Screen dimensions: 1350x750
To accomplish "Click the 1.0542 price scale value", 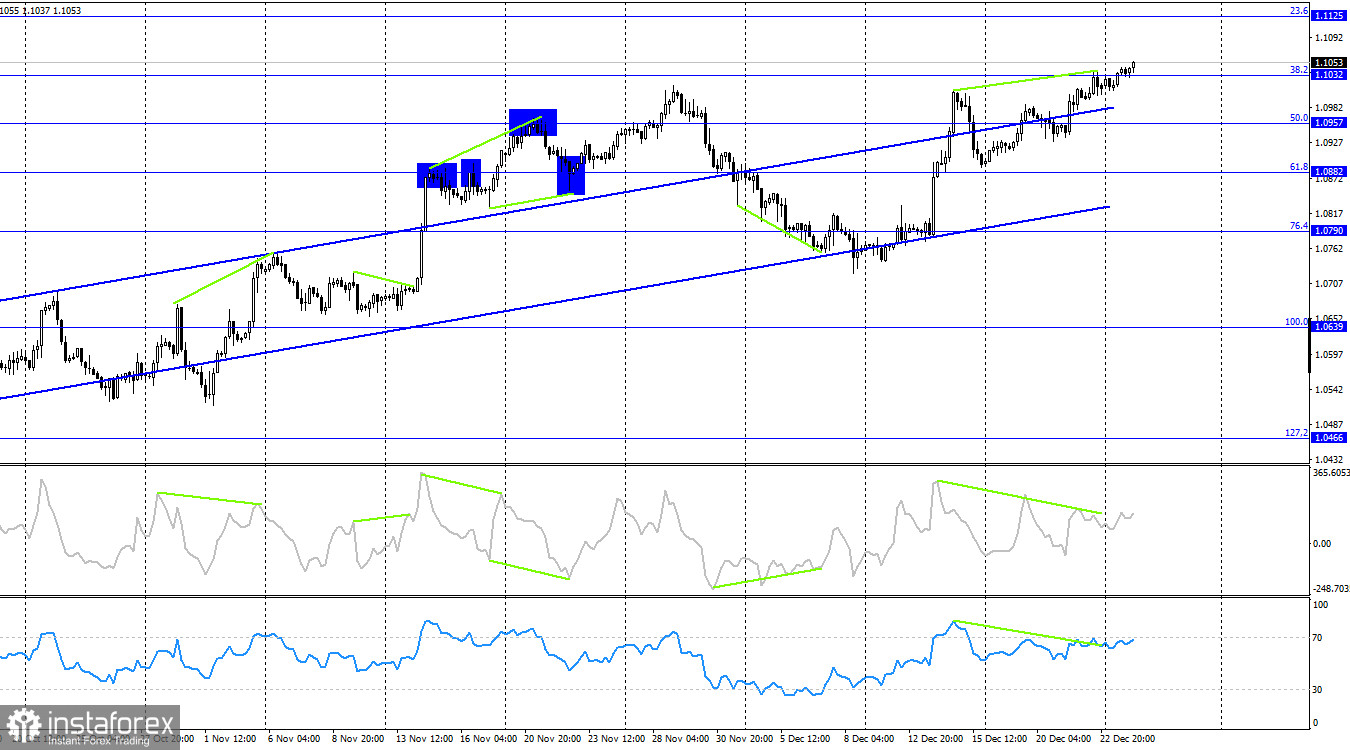I will pos(1330,389).
